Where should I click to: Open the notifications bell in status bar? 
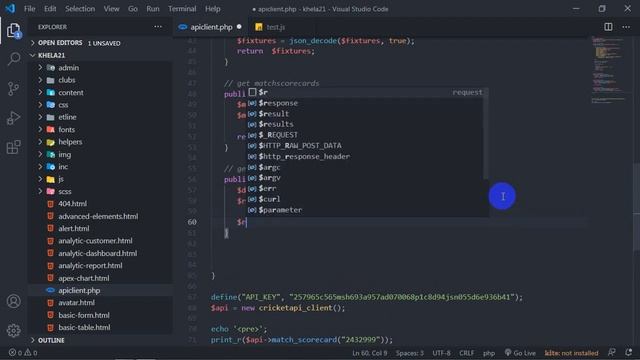point(629,353)
